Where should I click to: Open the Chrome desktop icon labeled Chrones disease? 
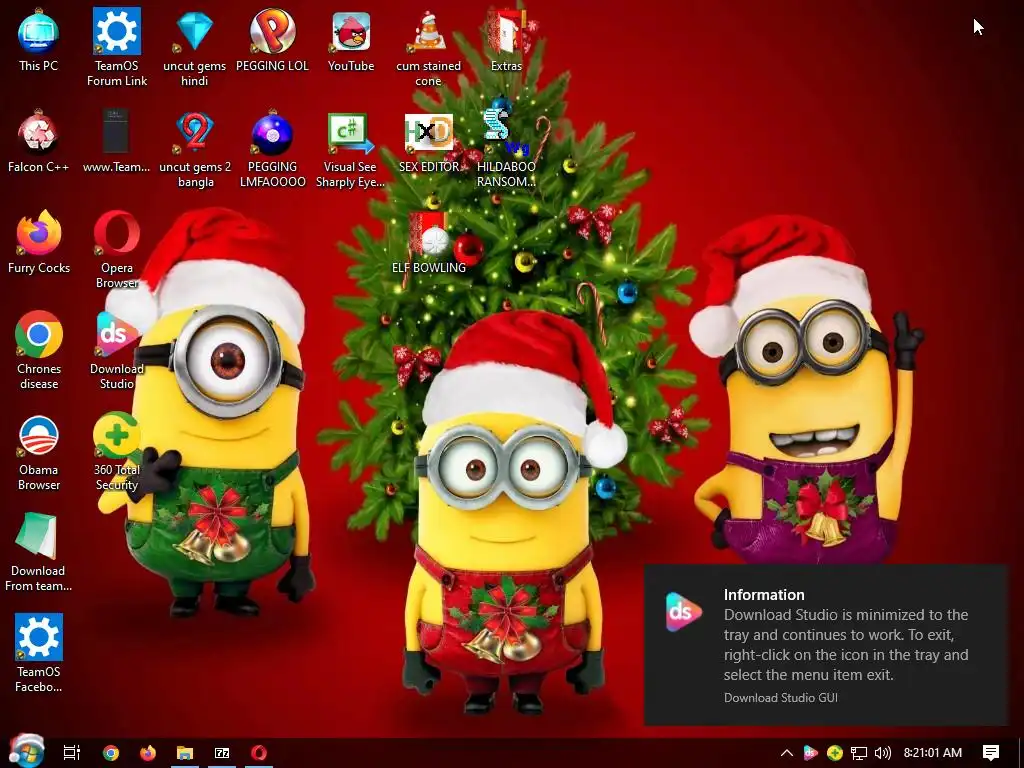pos(38,351)
